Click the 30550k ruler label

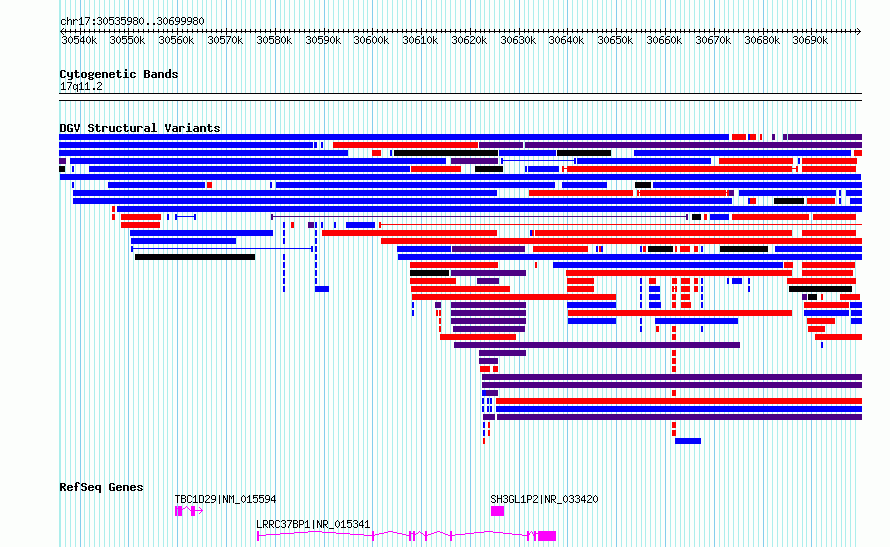click(127, 41)
